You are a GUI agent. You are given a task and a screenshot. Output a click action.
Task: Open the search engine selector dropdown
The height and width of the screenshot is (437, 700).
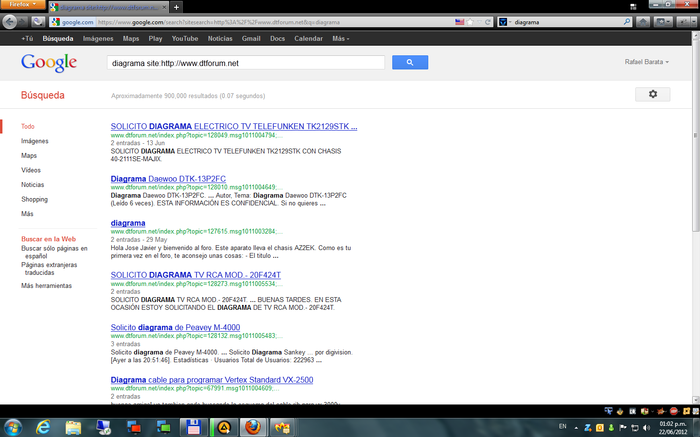coord(505,22)
